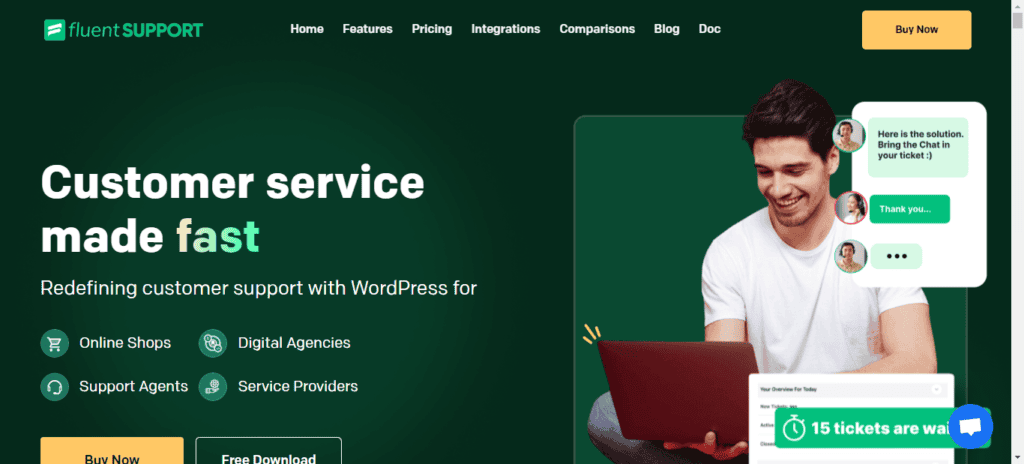Open the Comparisons menu
Screen dimensions: 1024x464
(x=597, y=29)
